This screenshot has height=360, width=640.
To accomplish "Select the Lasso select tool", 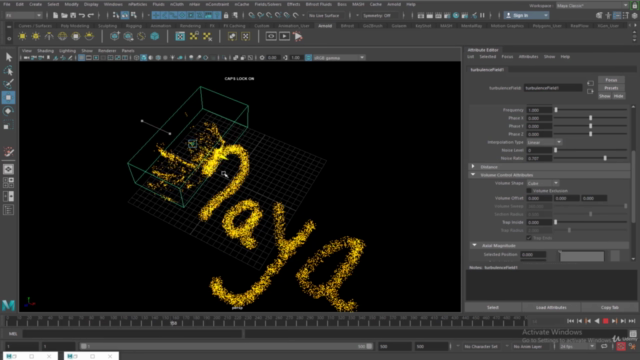I will click(8, 71).
